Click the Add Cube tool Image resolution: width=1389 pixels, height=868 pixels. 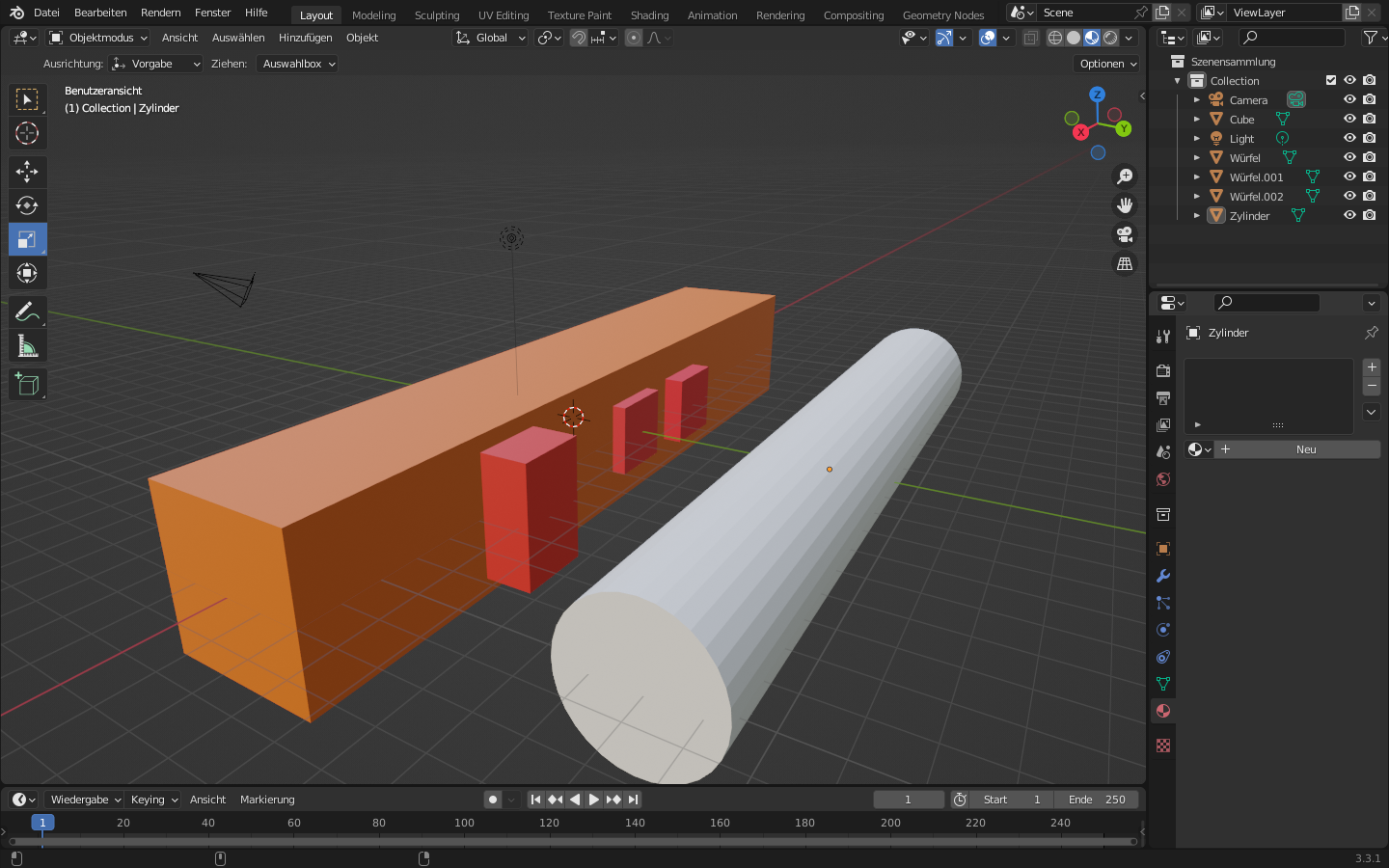coord(27,385)
